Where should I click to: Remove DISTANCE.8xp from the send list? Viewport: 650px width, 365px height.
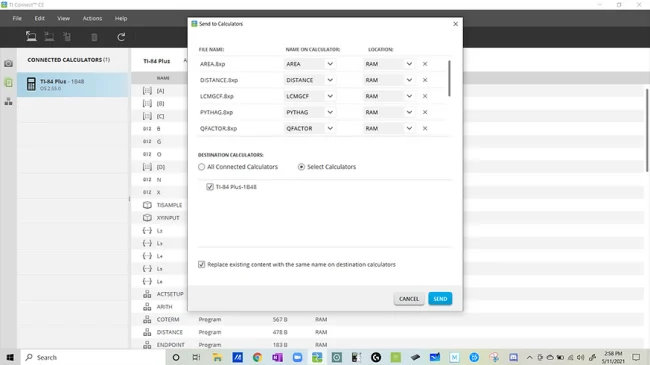425,80
